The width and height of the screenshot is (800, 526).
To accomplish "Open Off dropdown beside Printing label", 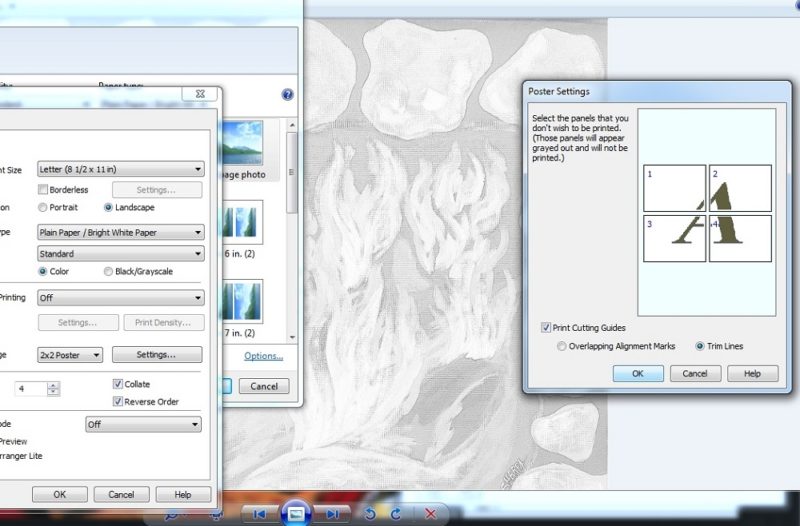I will [121, 297].
